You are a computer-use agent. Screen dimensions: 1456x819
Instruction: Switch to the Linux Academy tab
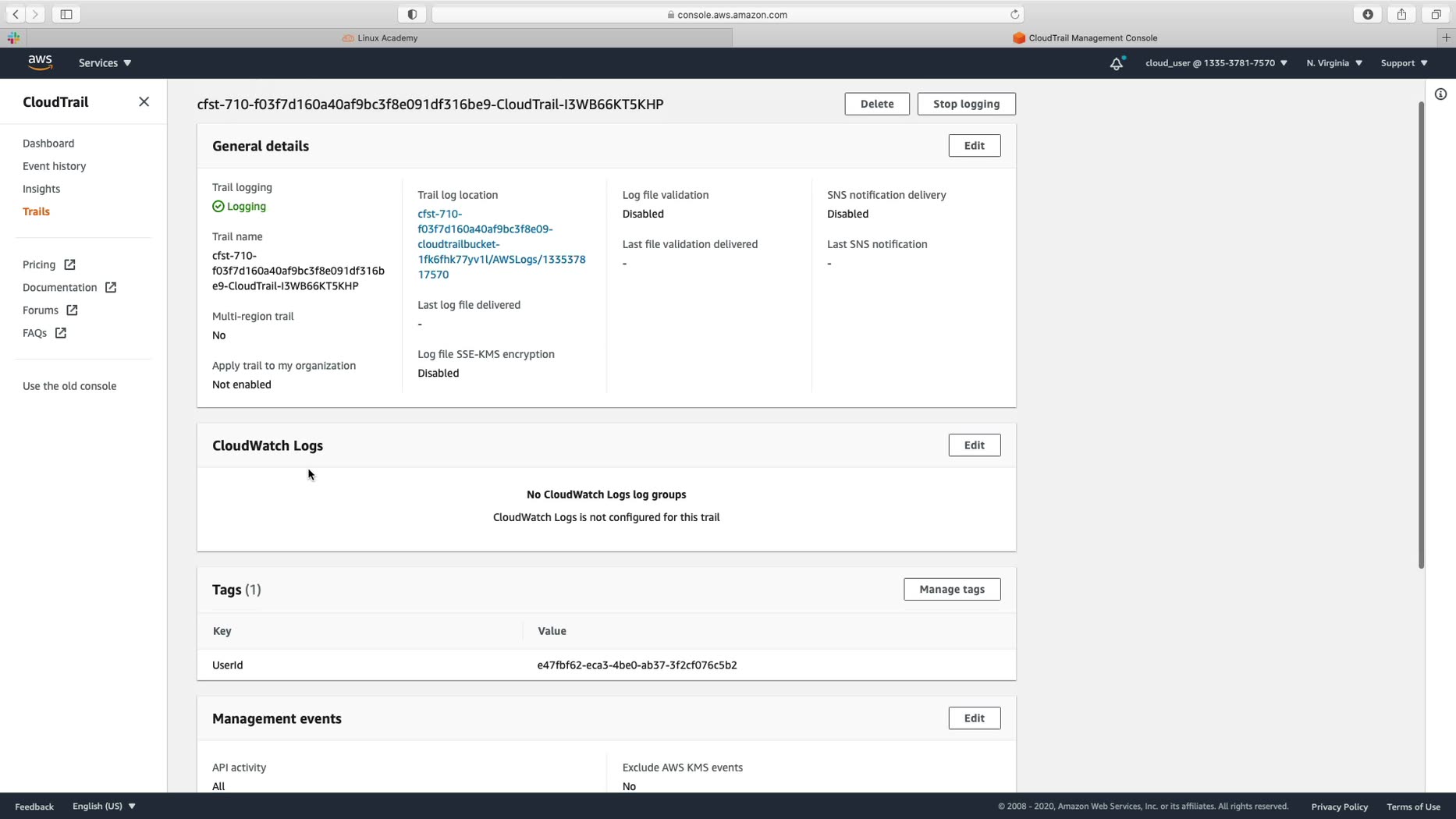(380, 37)
